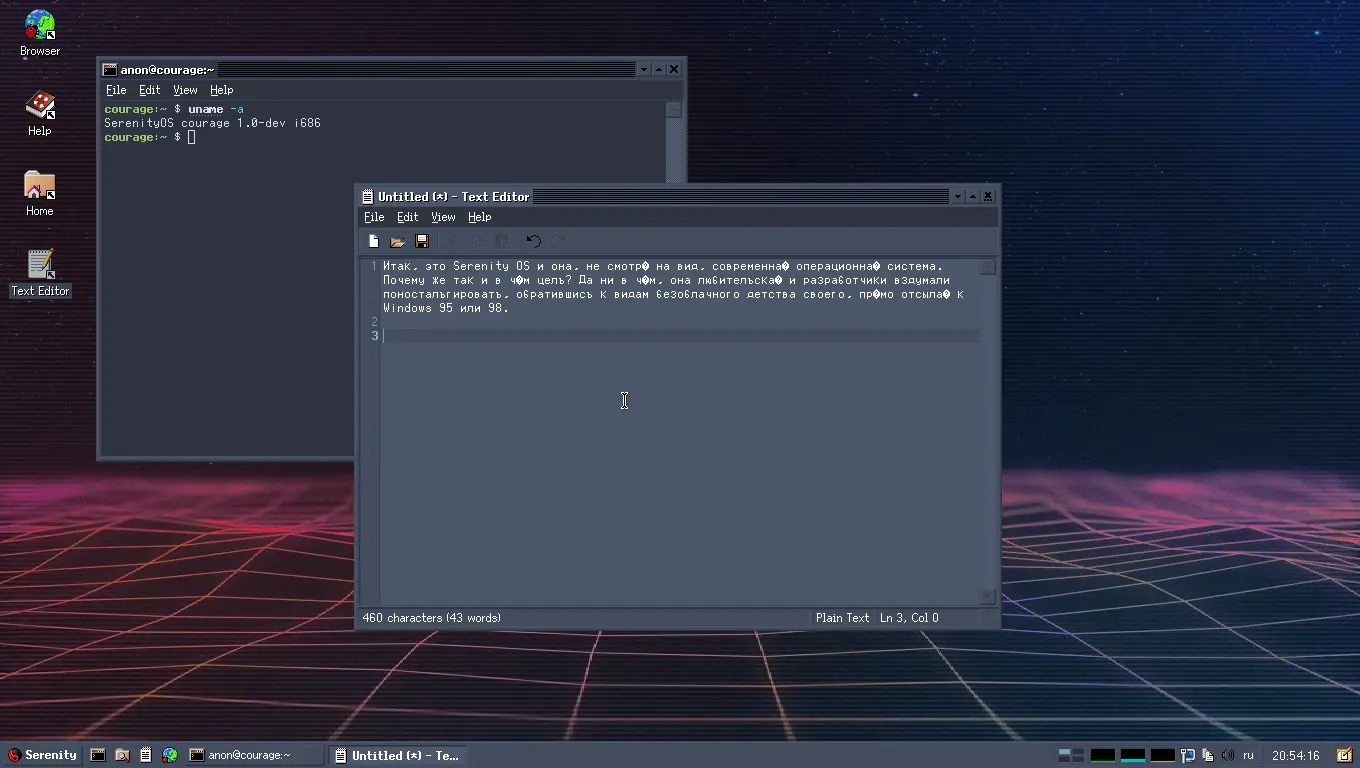Click the New file icon in Text Editor toolbar

coord(374,241)
